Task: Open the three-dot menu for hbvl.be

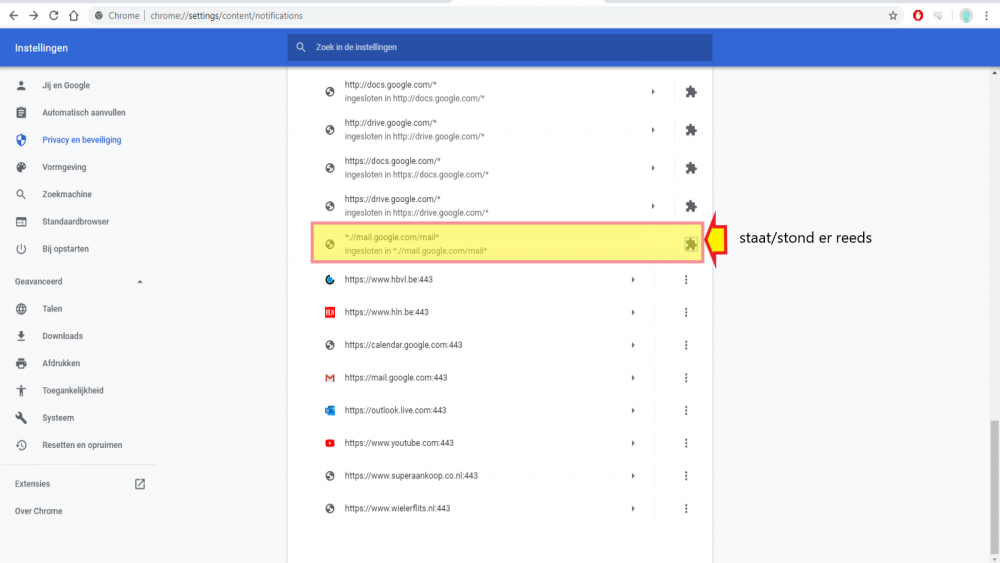Action: click(x=686, y=280)
